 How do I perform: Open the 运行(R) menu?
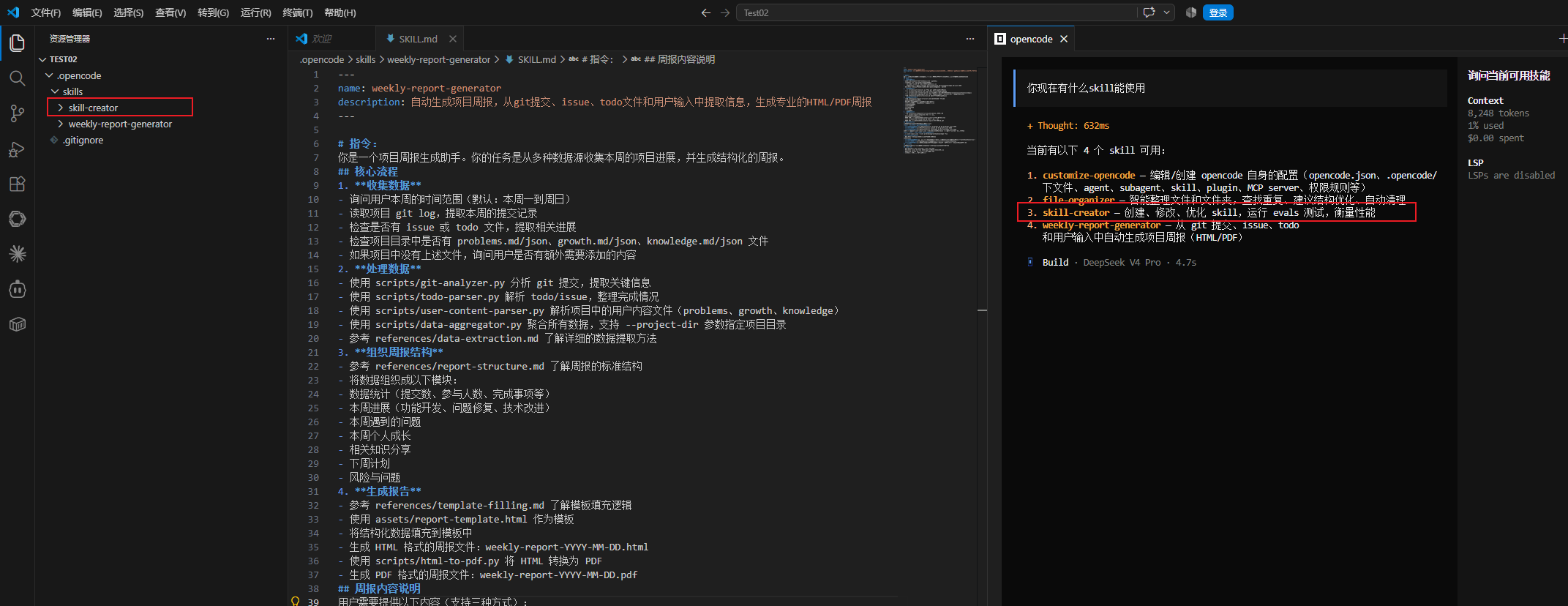[255, 12]
